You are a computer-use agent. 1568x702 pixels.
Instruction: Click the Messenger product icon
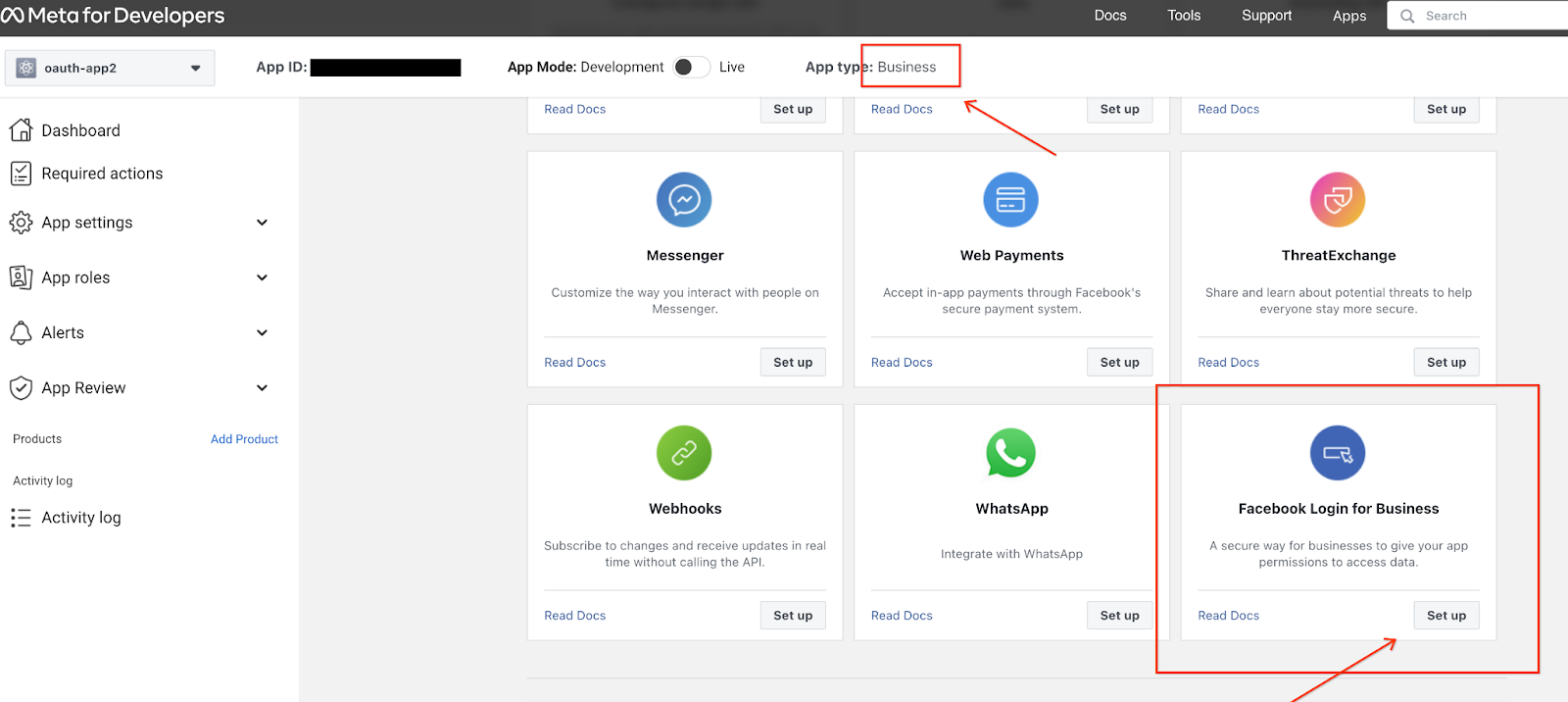684,200
